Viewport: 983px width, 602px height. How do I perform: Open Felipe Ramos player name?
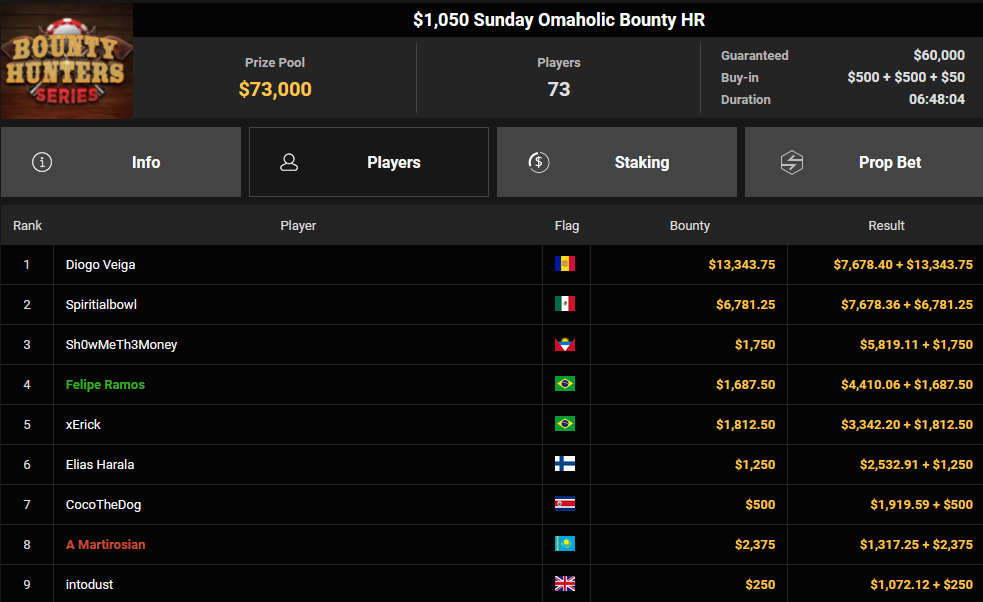click(x=105, y=384)
